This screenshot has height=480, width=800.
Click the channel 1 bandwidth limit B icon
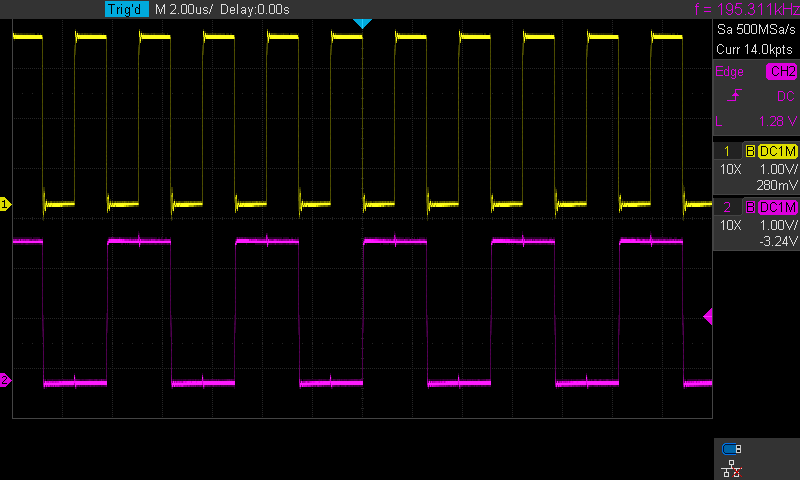pyautogui.click(x=750, y=151)
